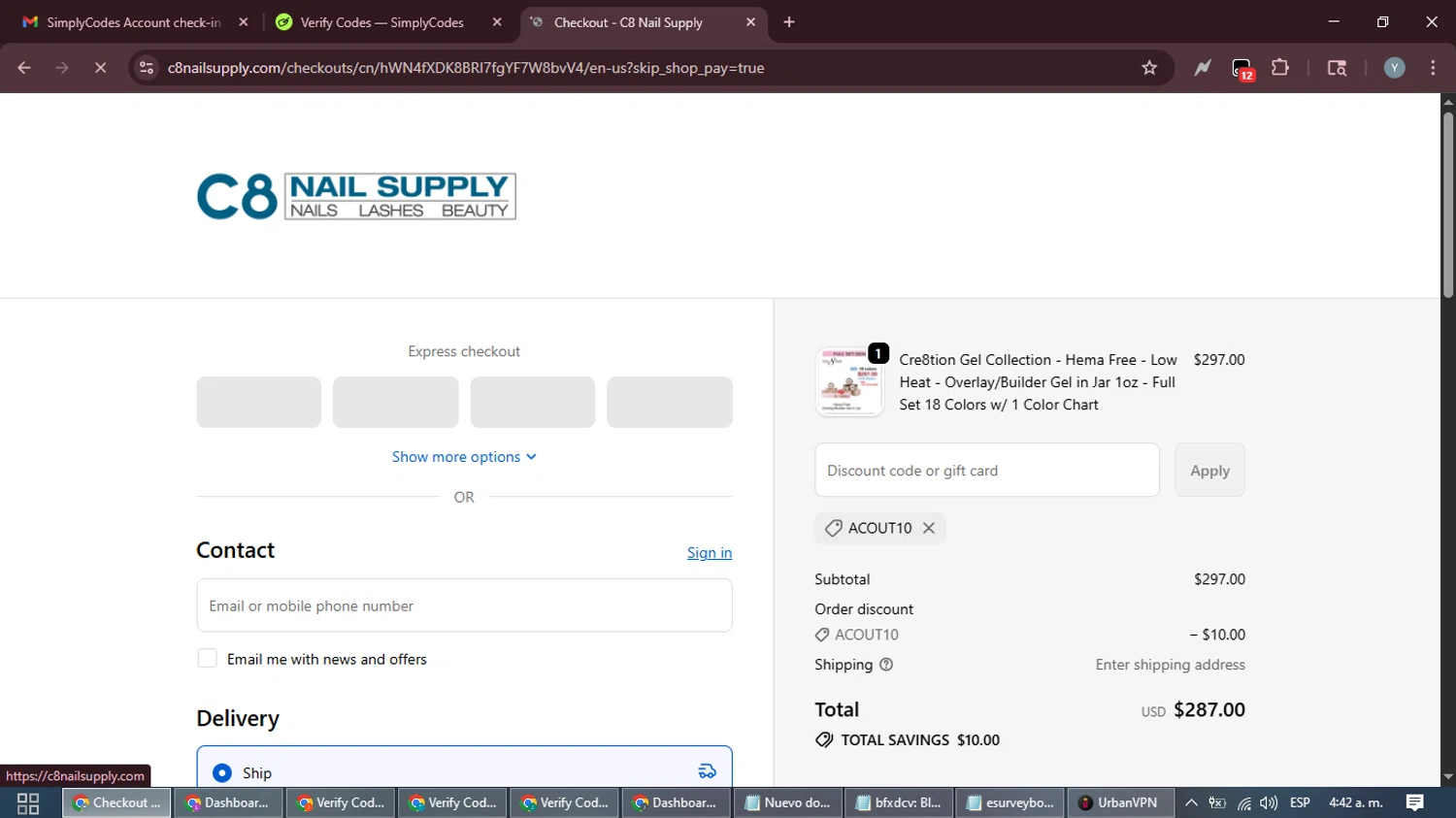Open first Dashboar... taskbar window
The height and width of the screenshot is (818, 1456).
(229, 803)
